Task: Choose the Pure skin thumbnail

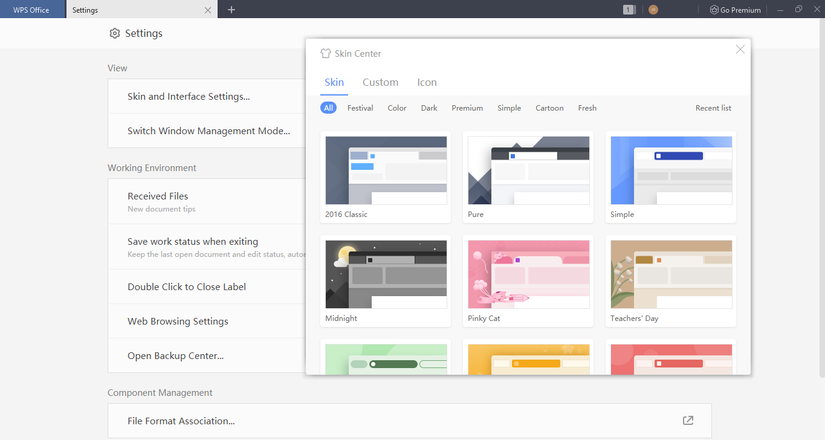Action: [528, 171]
